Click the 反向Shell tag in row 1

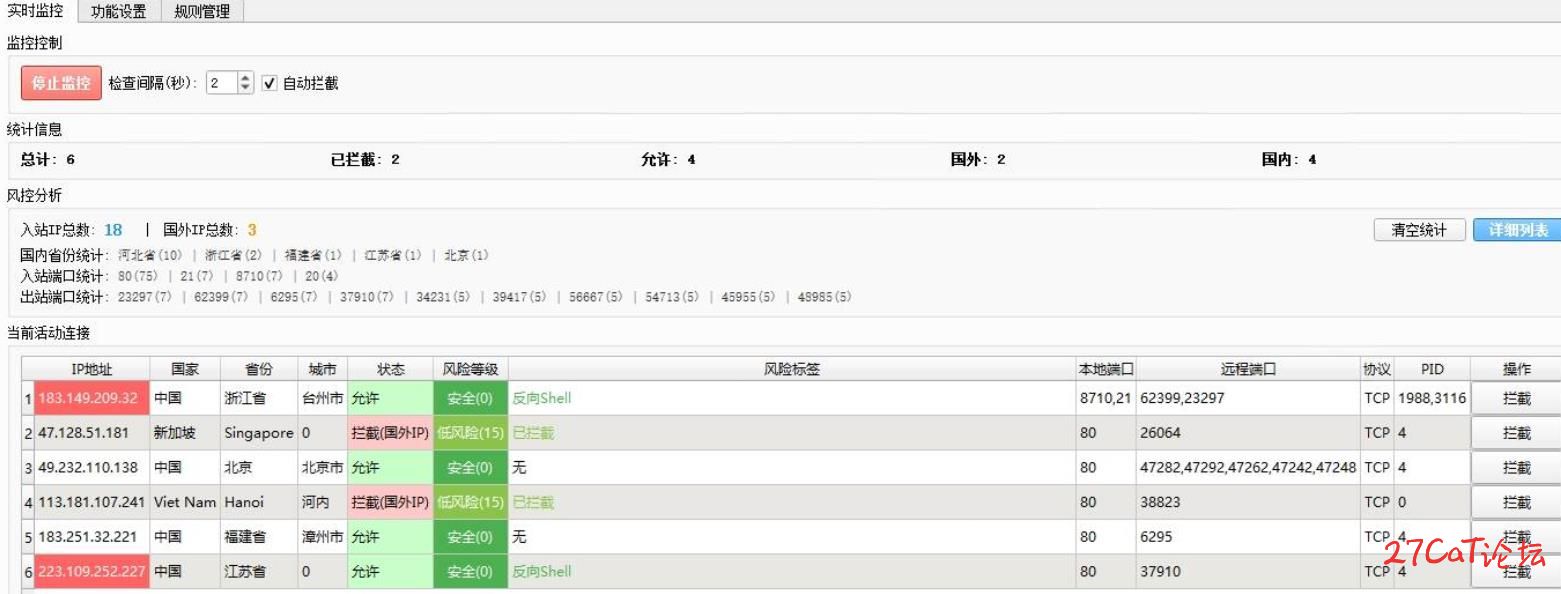click(x=541, y=398)
